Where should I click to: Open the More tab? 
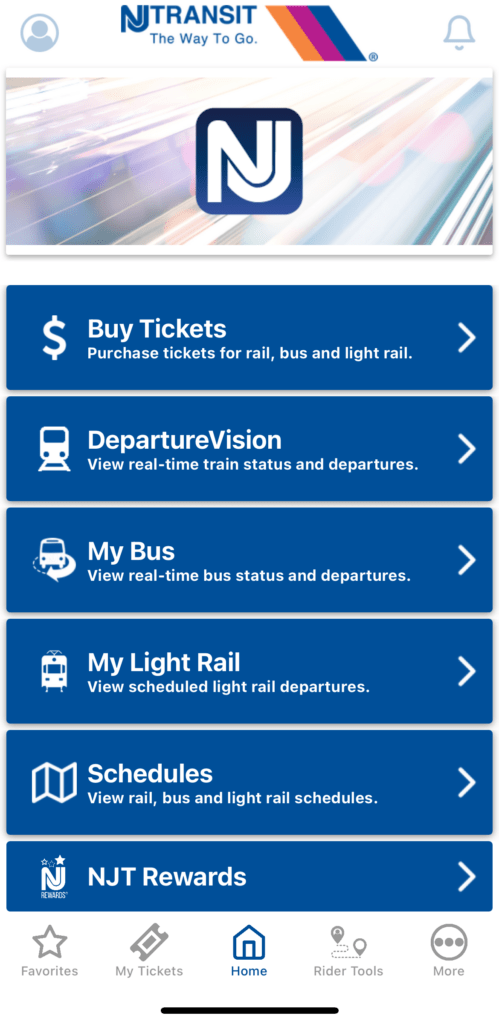tap(449, 950)
